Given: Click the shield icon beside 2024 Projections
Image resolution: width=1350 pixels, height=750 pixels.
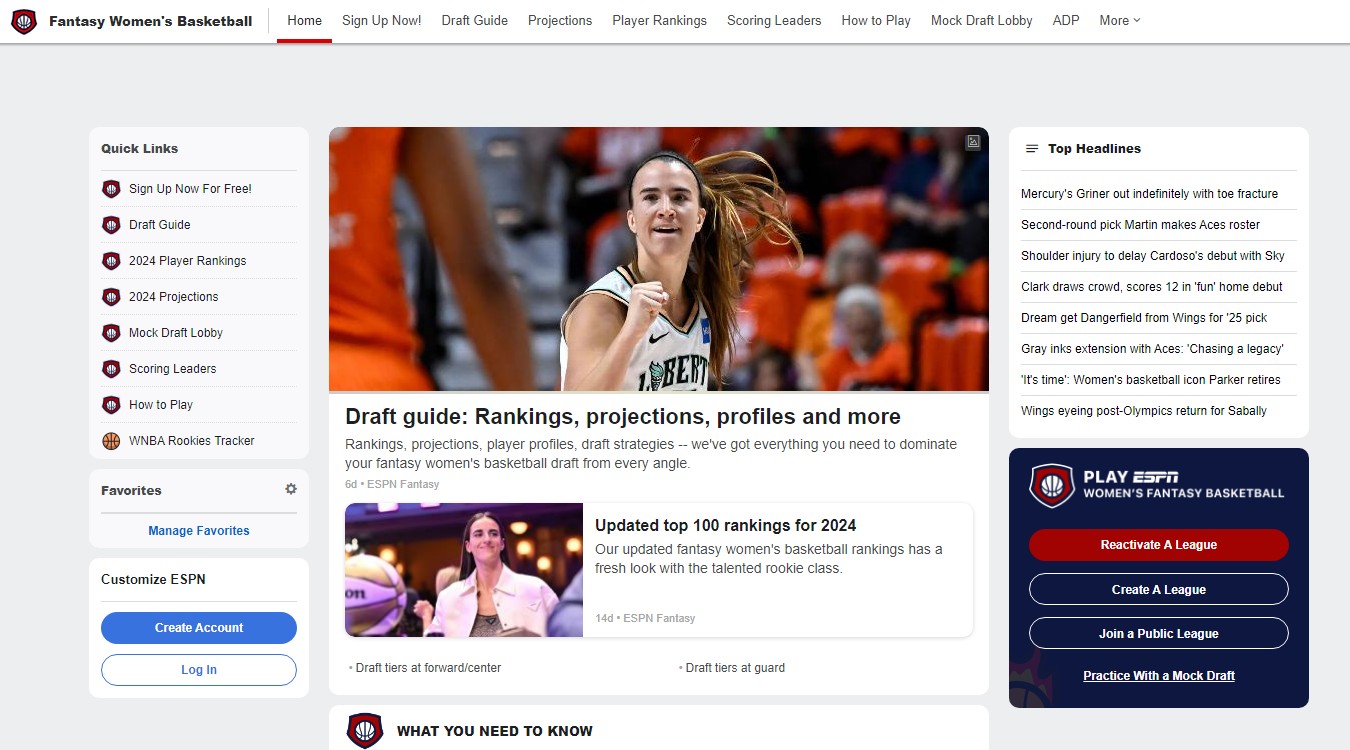Looking at the screenshot, I should click(111, 297).
